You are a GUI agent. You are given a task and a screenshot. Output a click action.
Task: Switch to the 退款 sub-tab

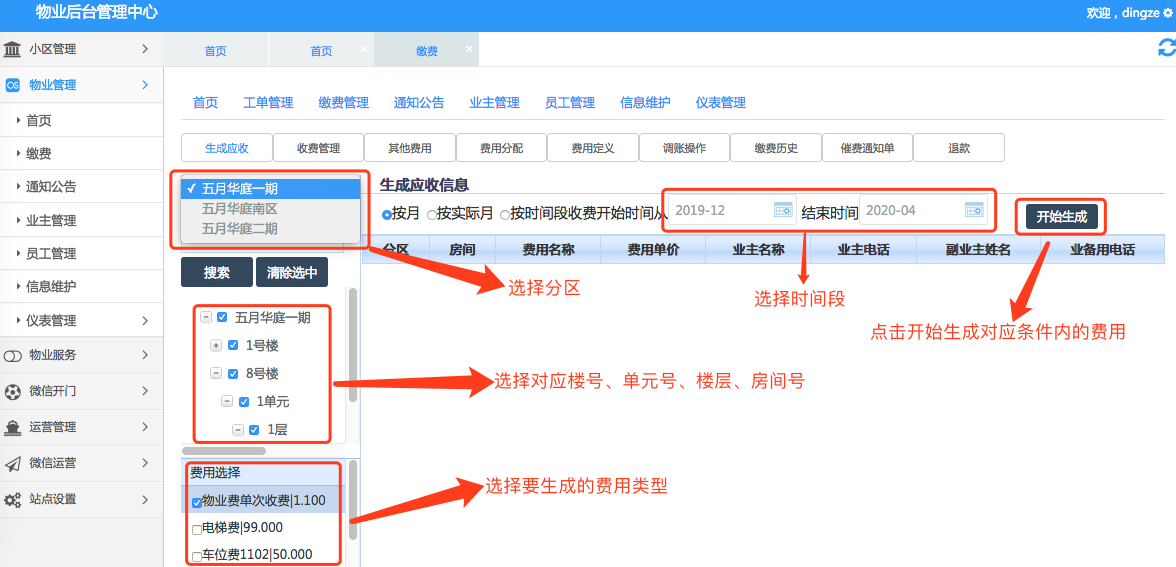coord(959,148)
